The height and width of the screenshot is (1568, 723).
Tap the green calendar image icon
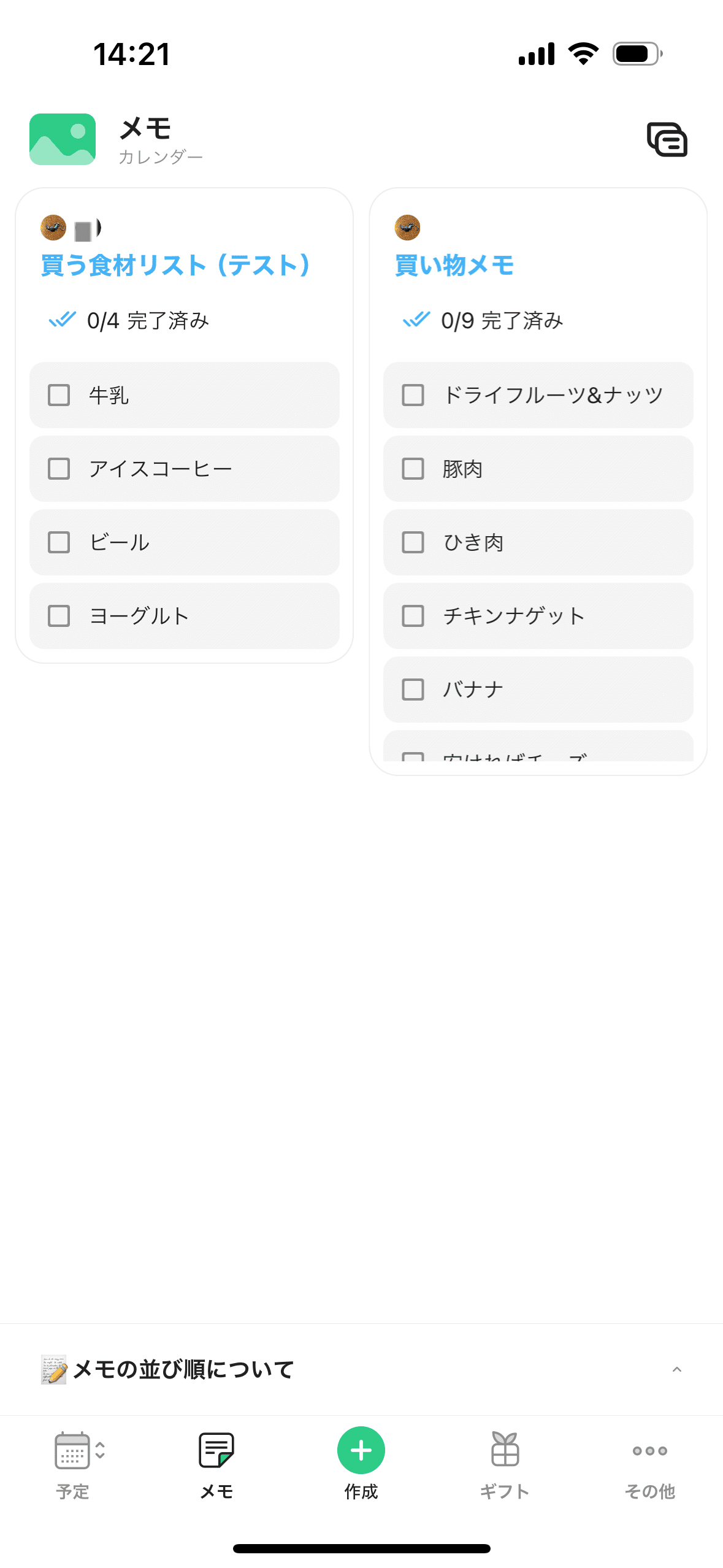point(63,139)
